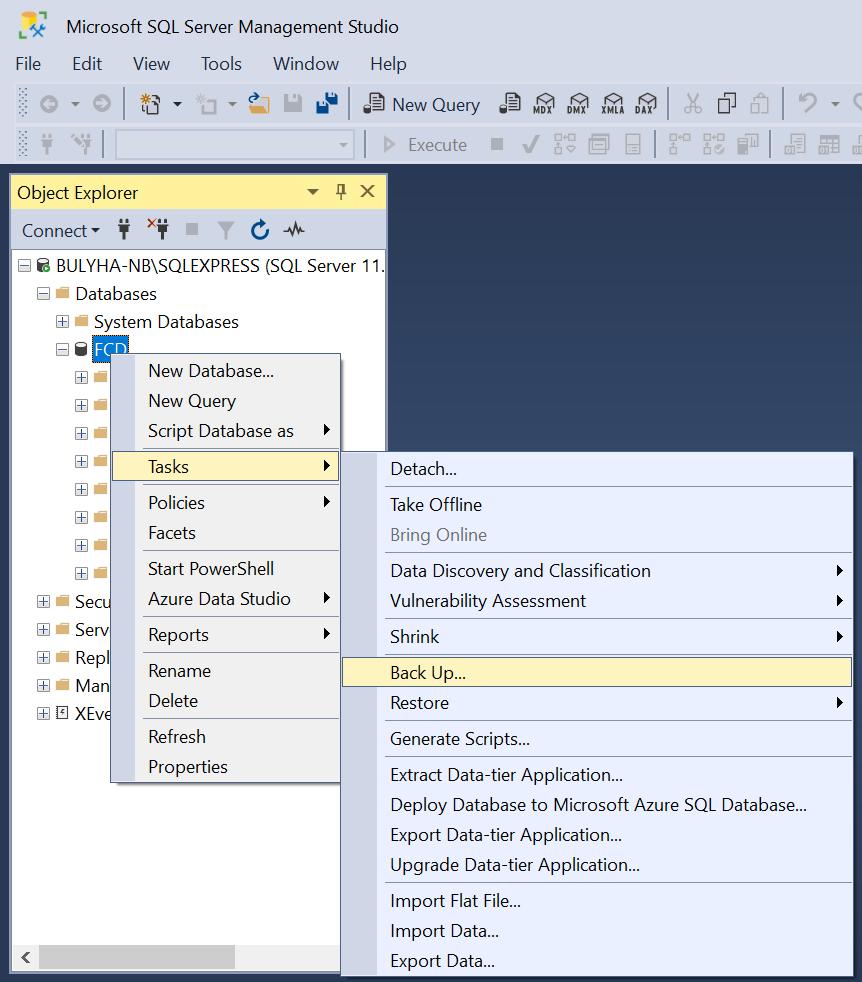
Task: Click the Copy icon in toolbar
Action: pos(726,103)
